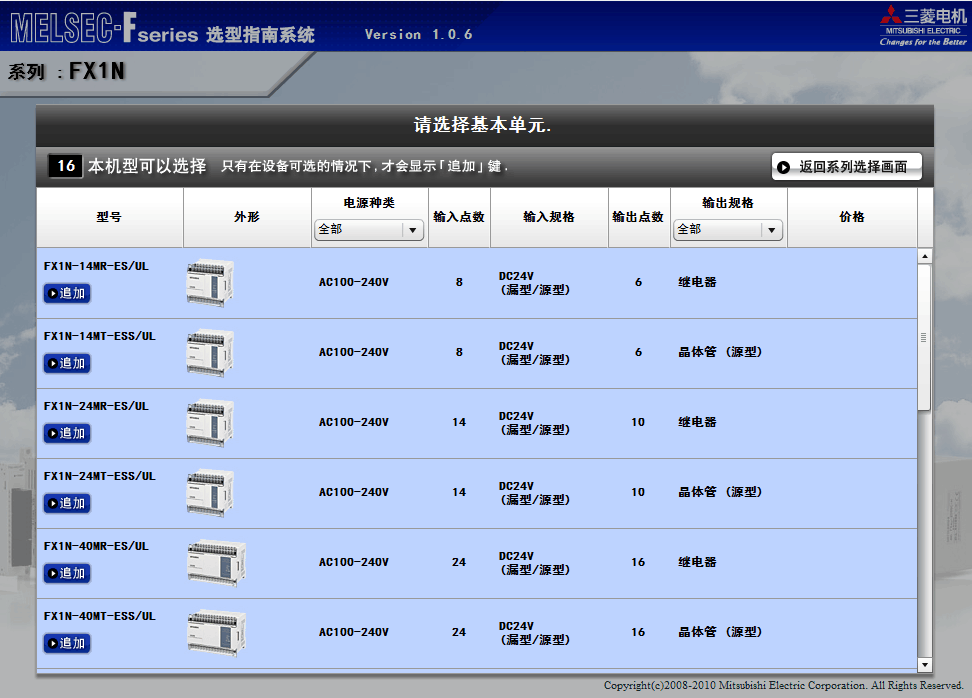The width and height of the screenshot is (972, 698).
Task: Add the FX1N-14MT-ESS/UL base unit
Action: [67, 363]
